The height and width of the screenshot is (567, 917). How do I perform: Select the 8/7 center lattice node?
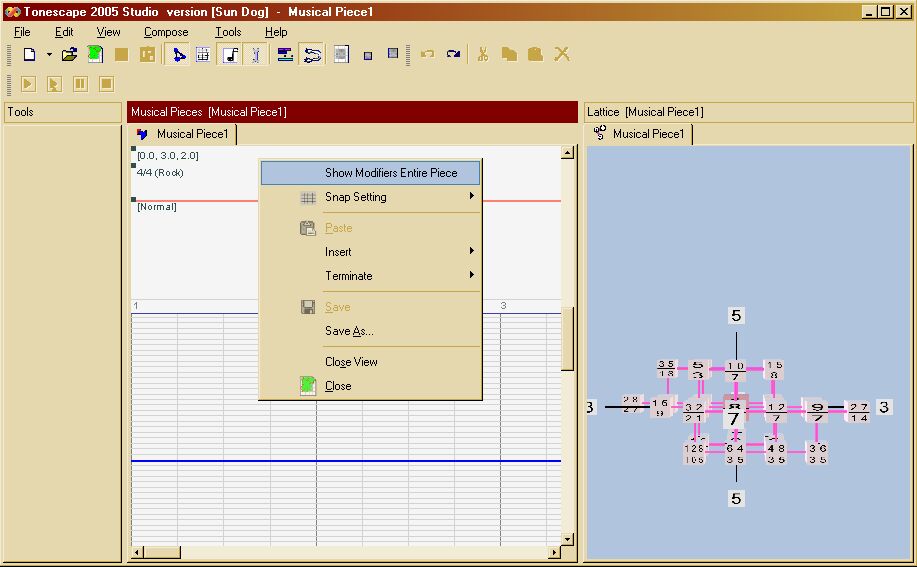tap(735, 413)
